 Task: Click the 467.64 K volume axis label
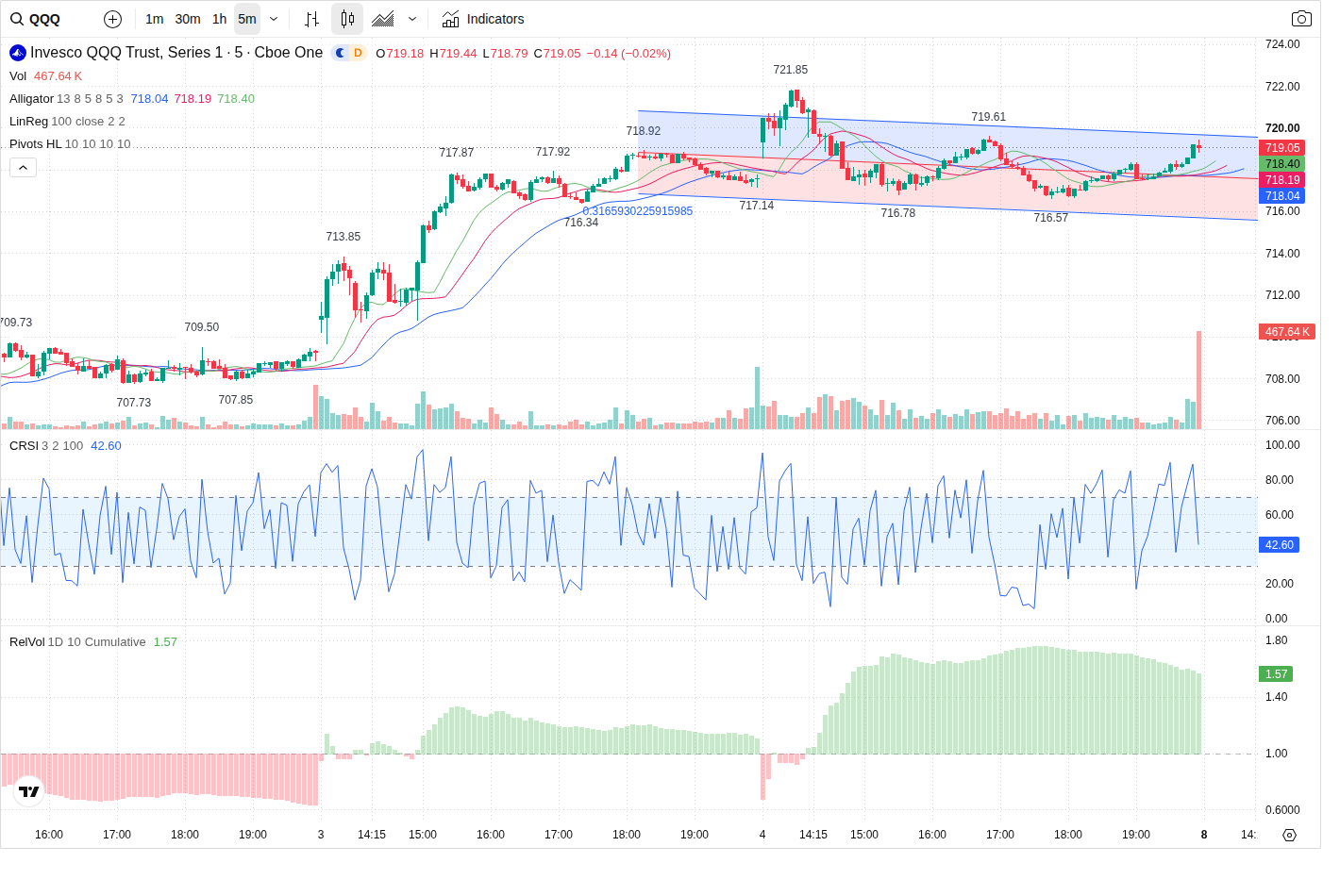point(1287,332)
